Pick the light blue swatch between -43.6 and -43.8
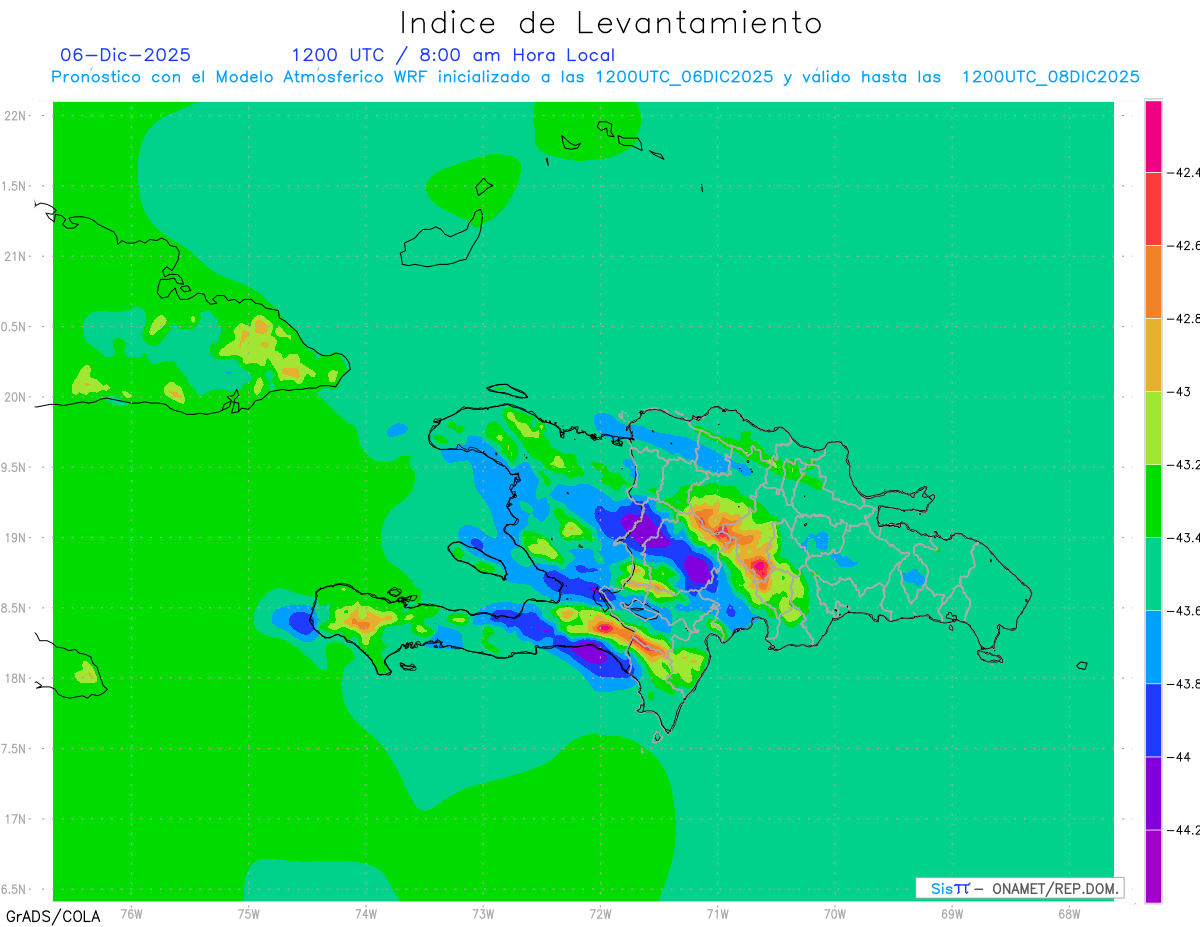Screen dimensions: 1200x927 (x=1153, y=647)
